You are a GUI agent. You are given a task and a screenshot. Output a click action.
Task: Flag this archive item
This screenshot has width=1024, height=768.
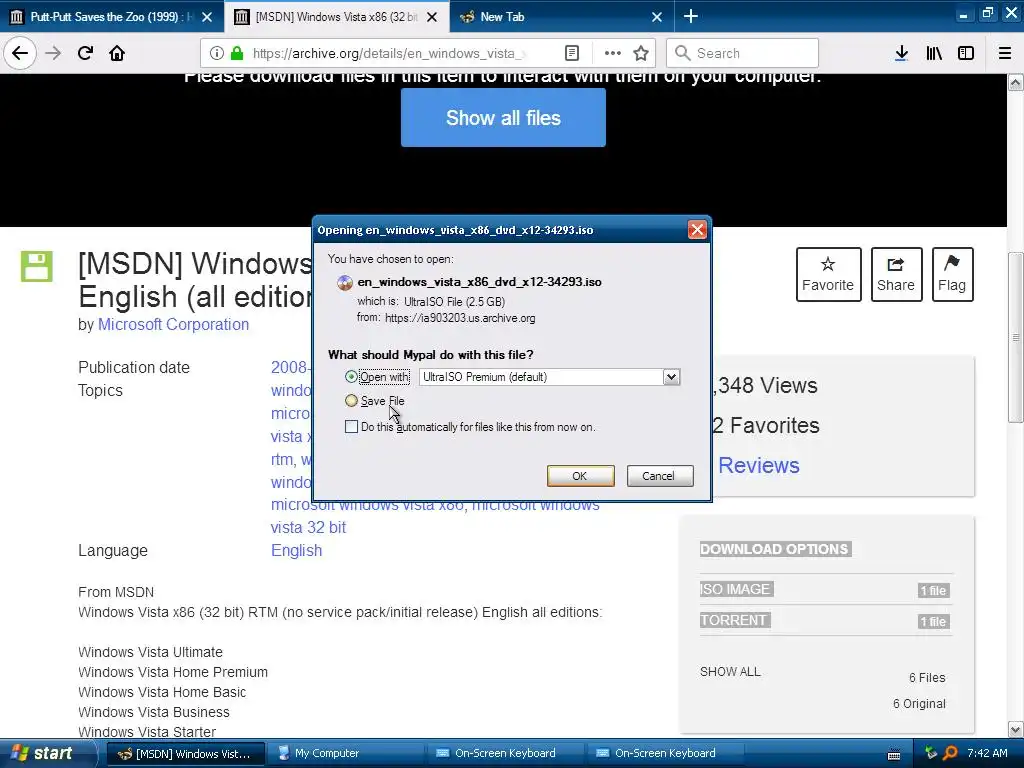pos(952,274)
